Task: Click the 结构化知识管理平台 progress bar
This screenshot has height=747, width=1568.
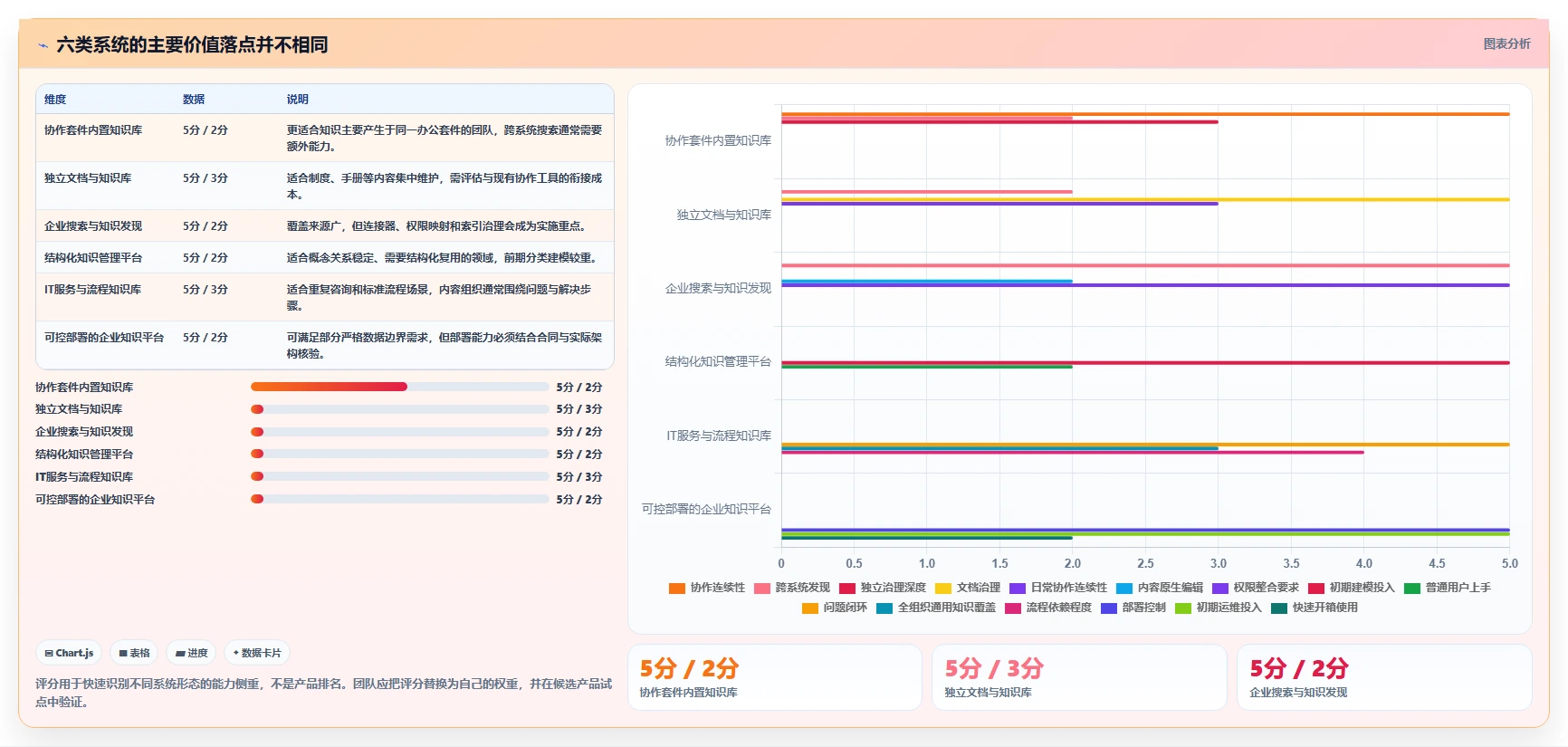Action: pyautogui.click(x=399, y=454)
